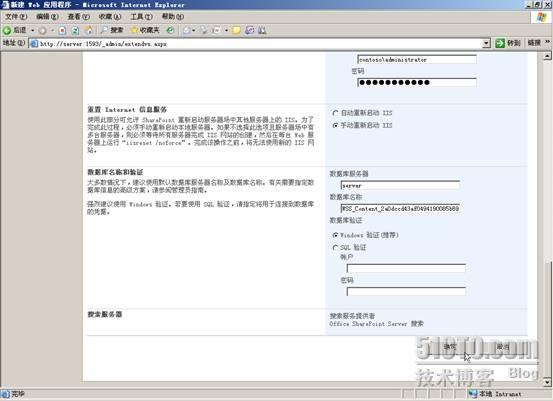Click the OK (确定) button at bottom
Screen dimensions: 553x401
450,347
